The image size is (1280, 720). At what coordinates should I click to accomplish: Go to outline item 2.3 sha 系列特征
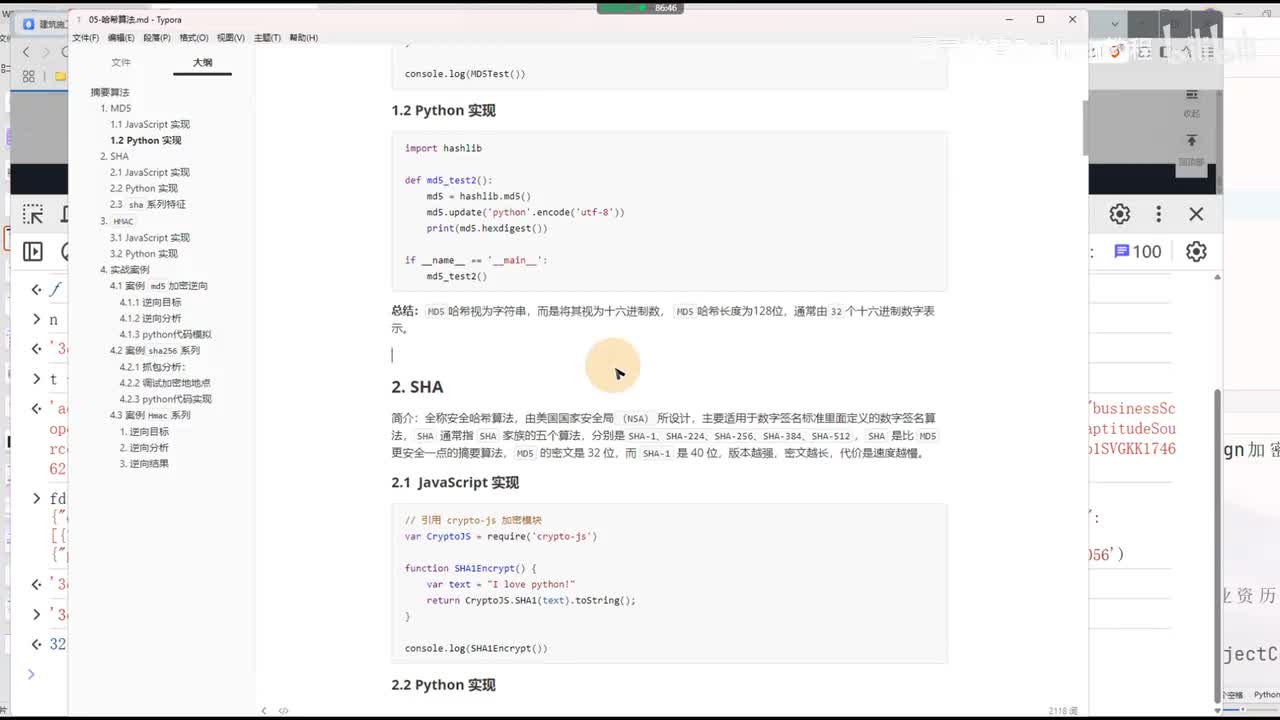tap(148, 204)
